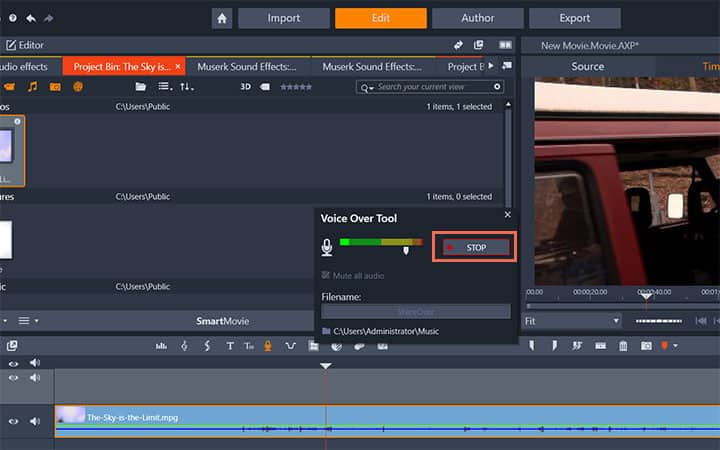Viewport: 720px width, 450px height.
Task: Open the hamburger menu dropdown left of SmartMovie
Action: click(x=28, y=321)
